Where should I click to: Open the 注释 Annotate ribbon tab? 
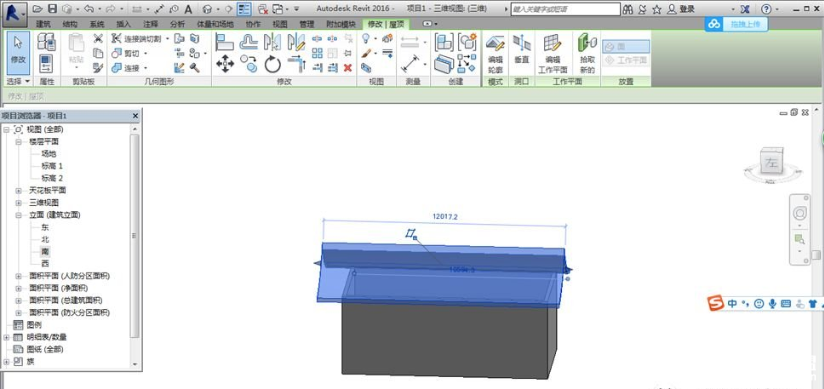150,24
